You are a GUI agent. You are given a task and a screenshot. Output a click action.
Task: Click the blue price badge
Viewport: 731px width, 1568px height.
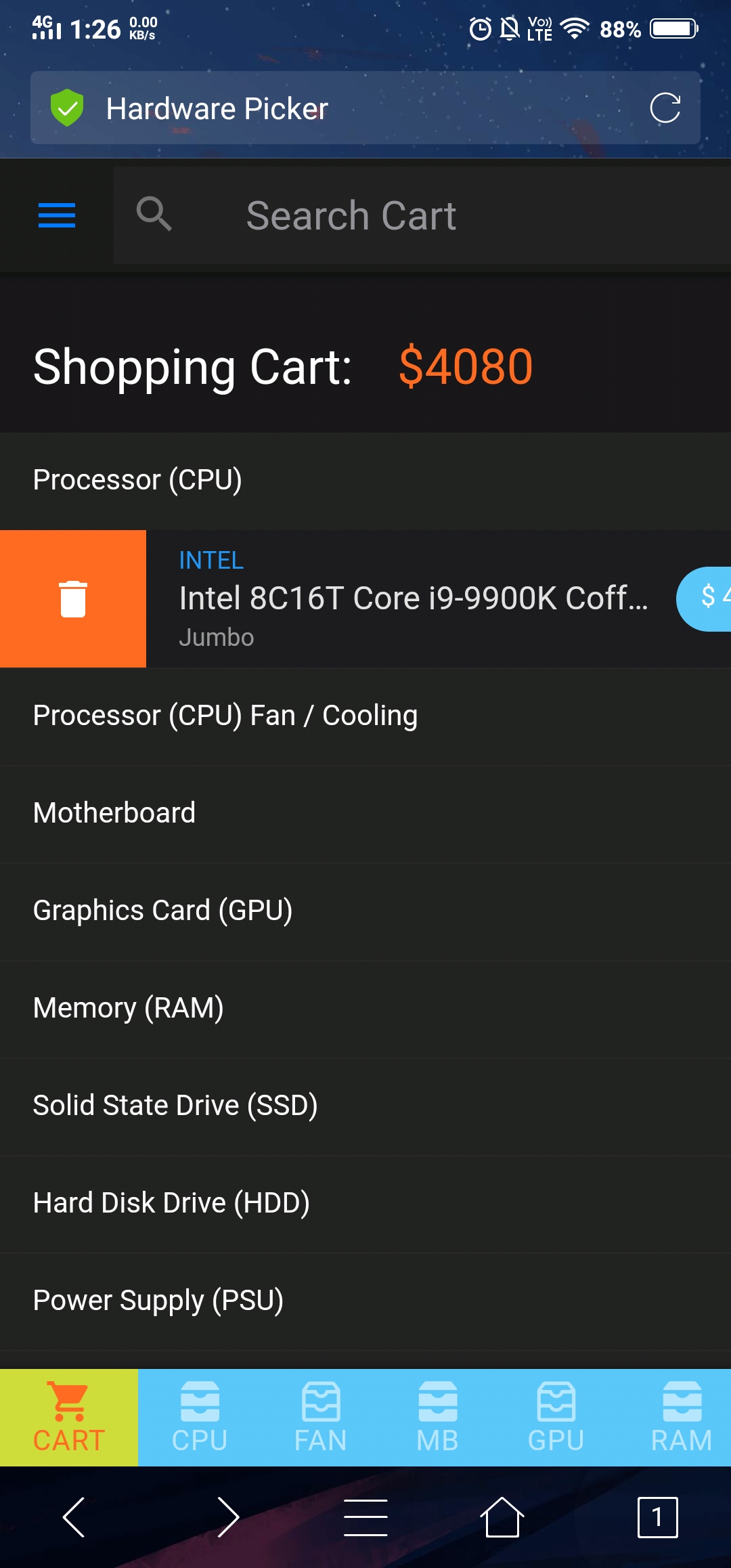pyautogui.click(x=704, y=598)
